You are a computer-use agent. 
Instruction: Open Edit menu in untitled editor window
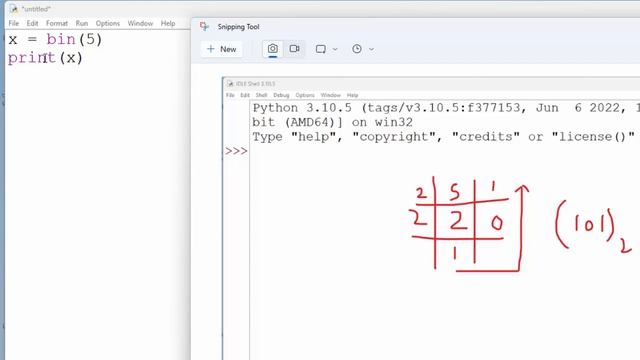[32, 23]
